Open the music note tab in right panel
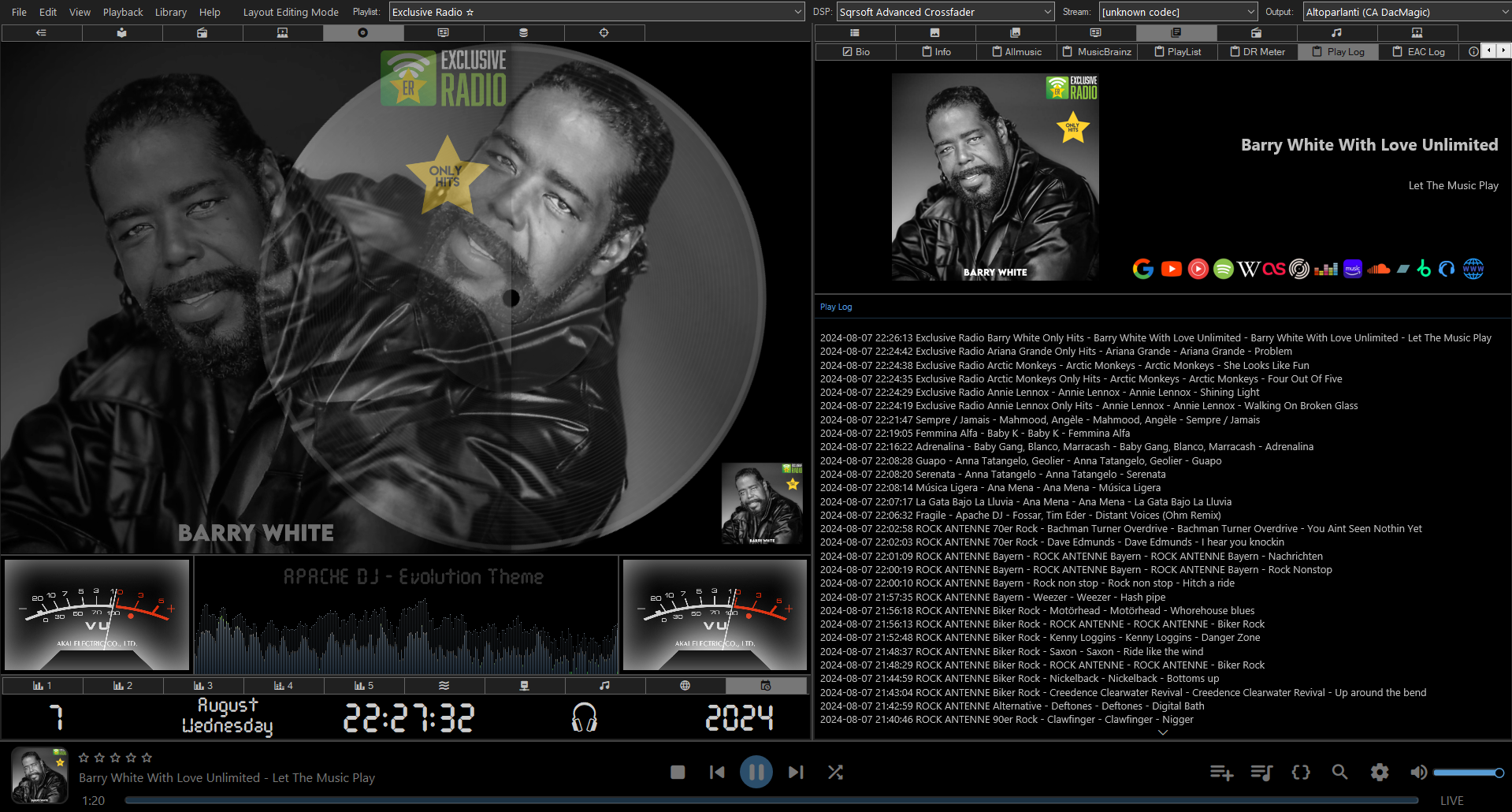The height and width of the screenshot is (812, 1512). point(1337,32)
